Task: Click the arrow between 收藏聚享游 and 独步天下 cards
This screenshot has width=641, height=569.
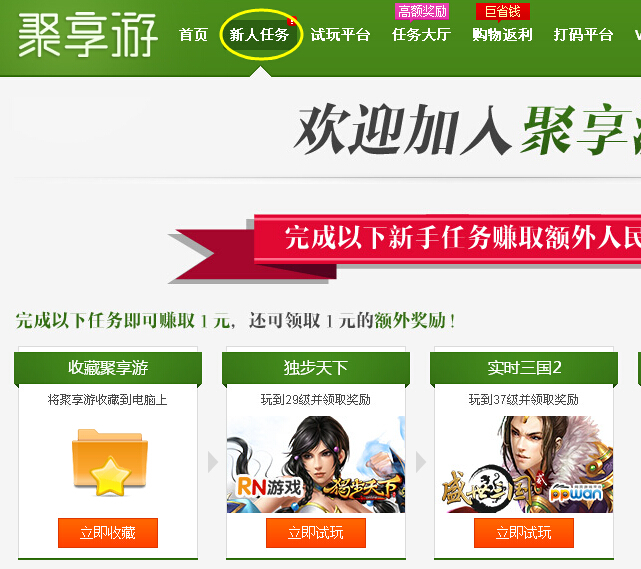Action: click(213, 462)
